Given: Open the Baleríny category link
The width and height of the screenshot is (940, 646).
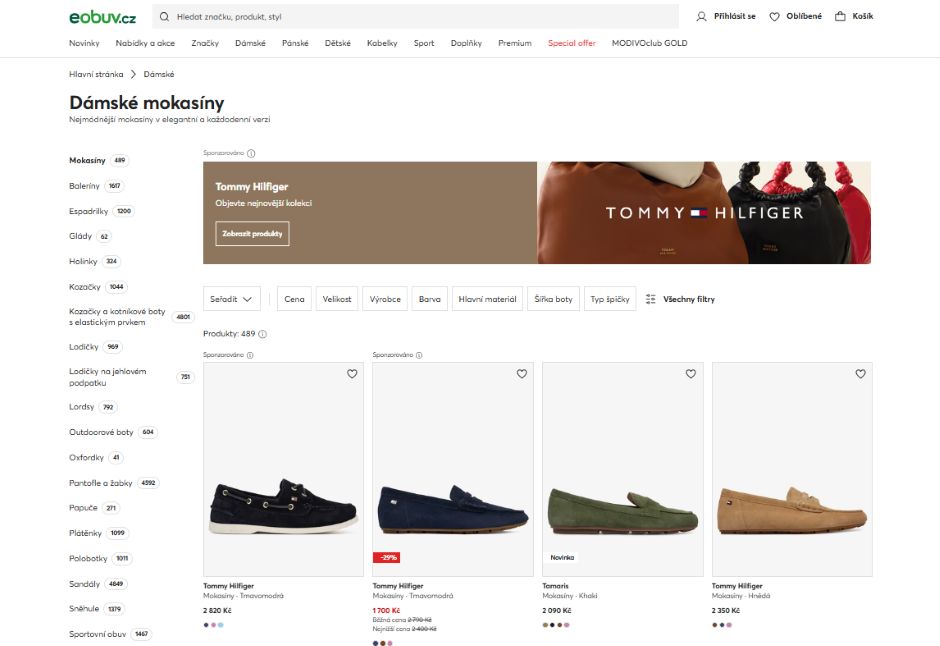Looking at the screenshot, I should [x=84, y=186].
